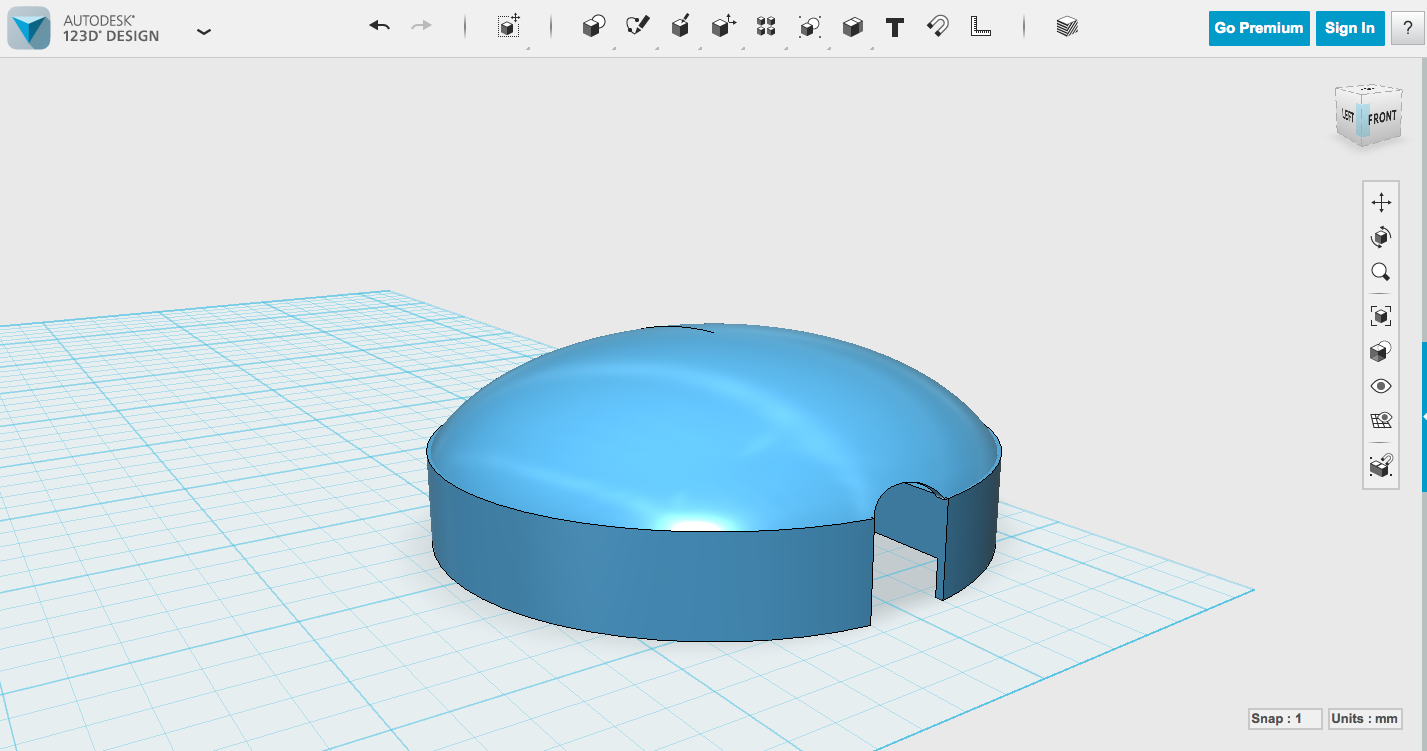This screenshot has width=1427, height=751.
Task: Select the Measure tool
Action: point(981,27)
